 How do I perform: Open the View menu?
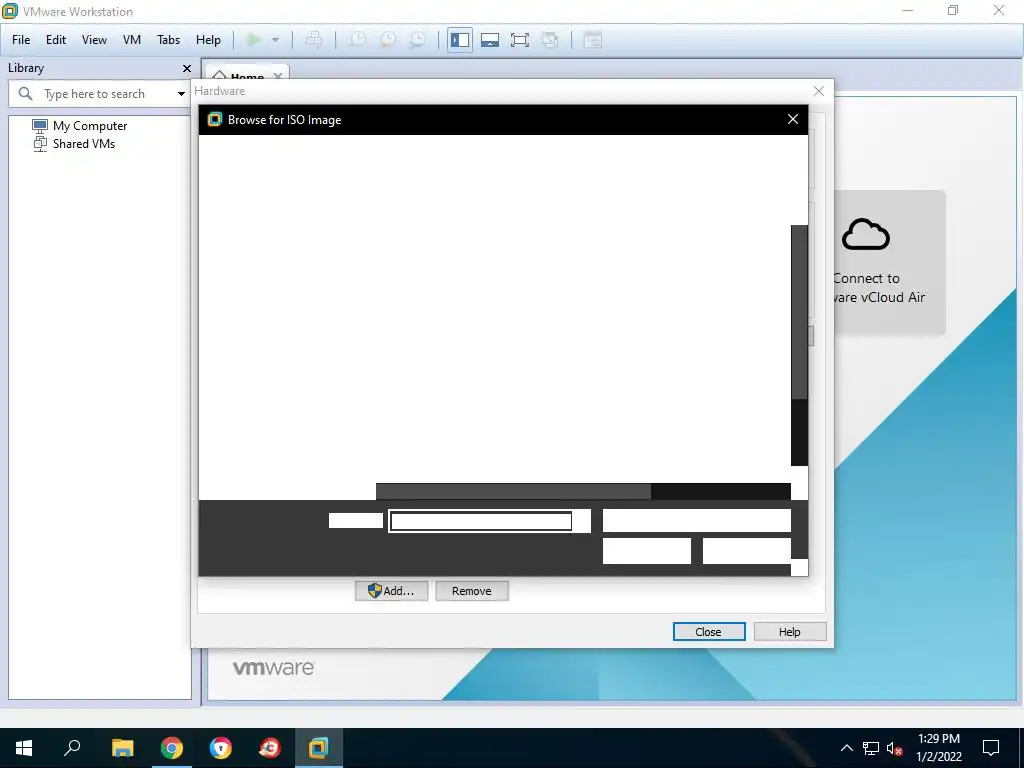[94, 40]
